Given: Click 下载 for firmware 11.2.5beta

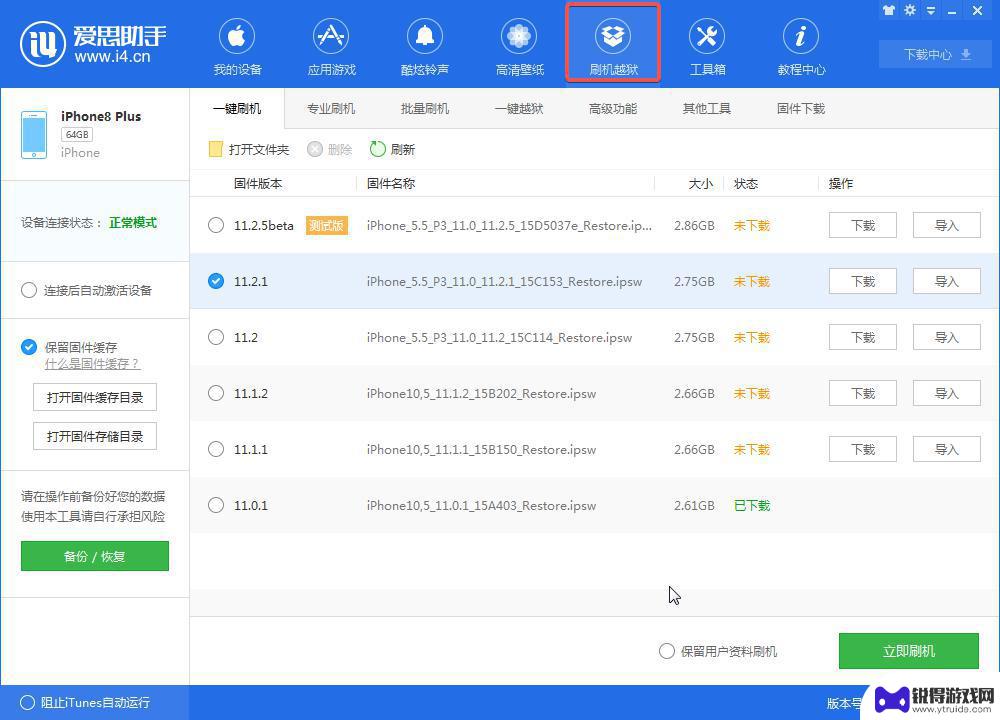Looking at the screenshot, I should coord(863,225).
